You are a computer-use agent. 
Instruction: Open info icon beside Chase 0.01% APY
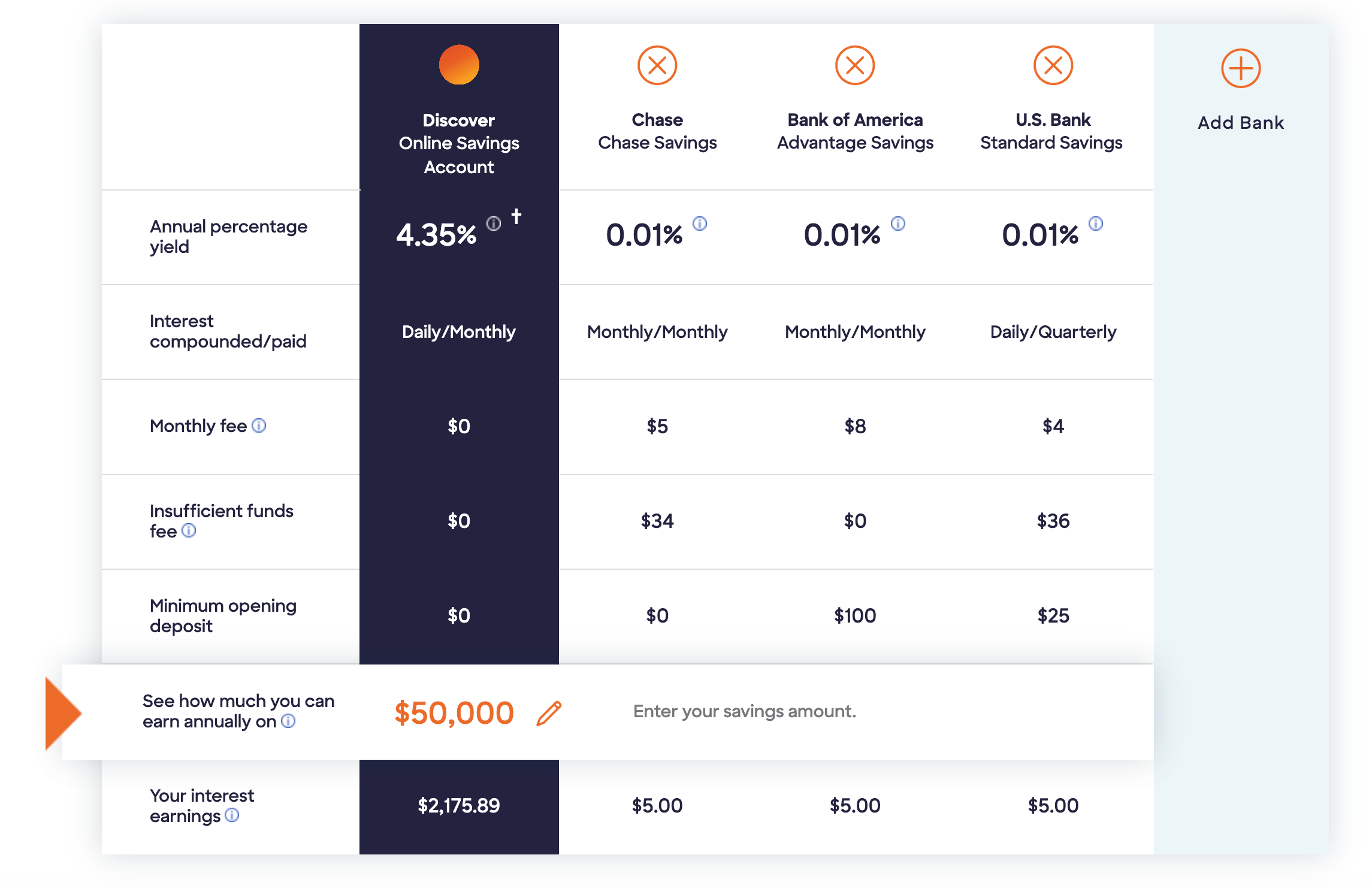tap(700, 223)
